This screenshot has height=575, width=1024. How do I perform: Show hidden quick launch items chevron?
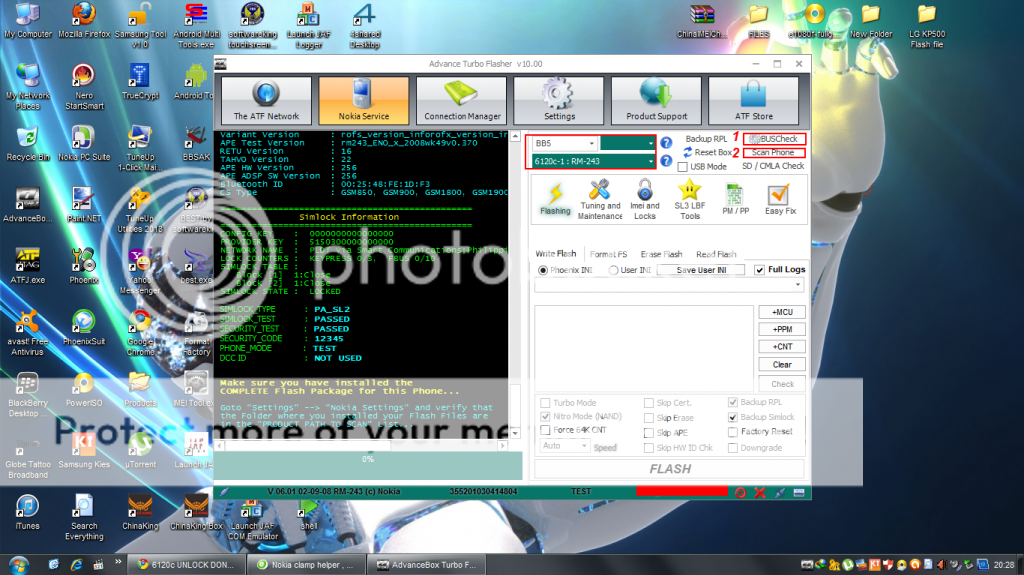pos(118,561)
